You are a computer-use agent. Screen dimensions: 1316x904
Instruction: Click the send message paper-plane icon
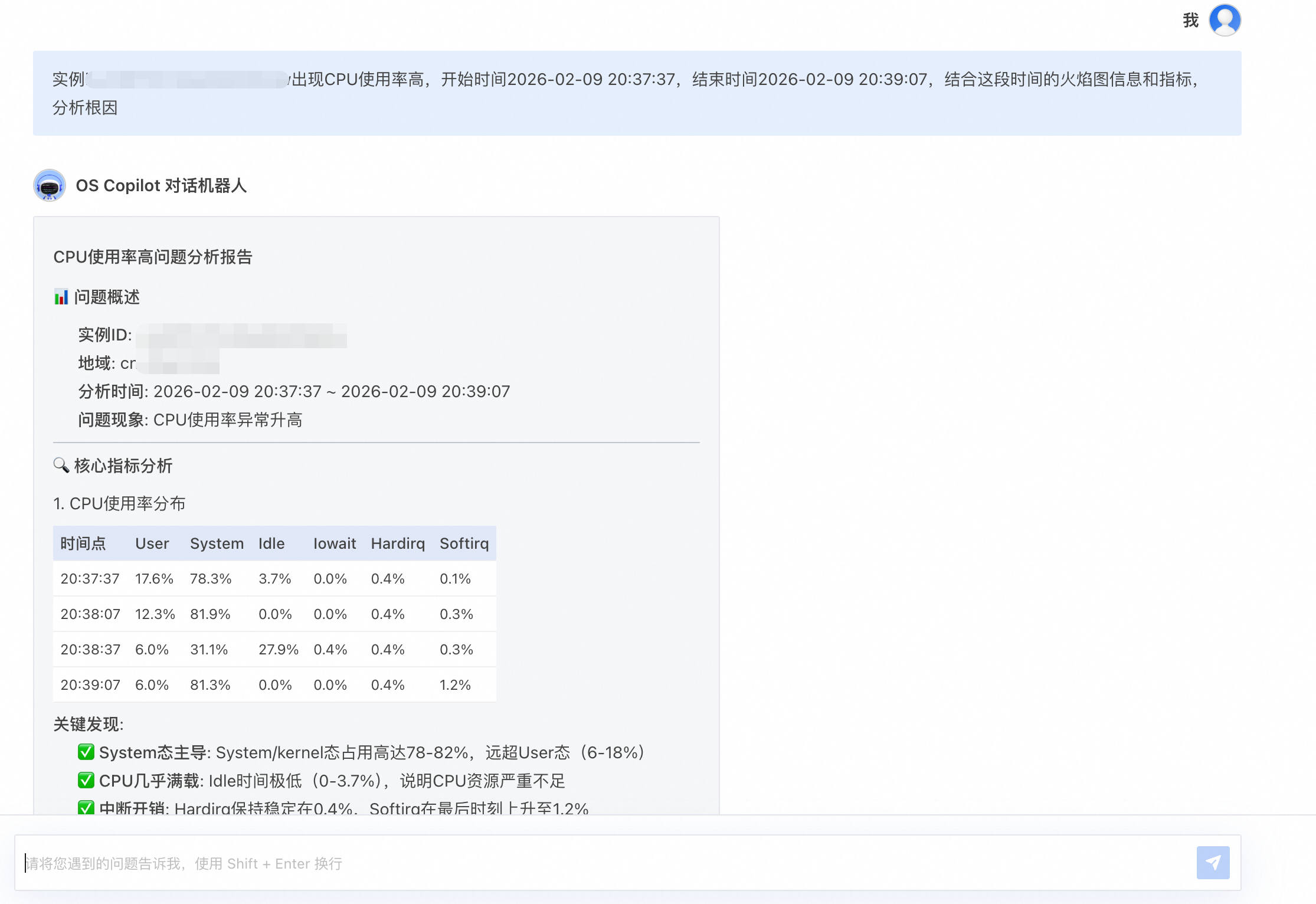1213,863
